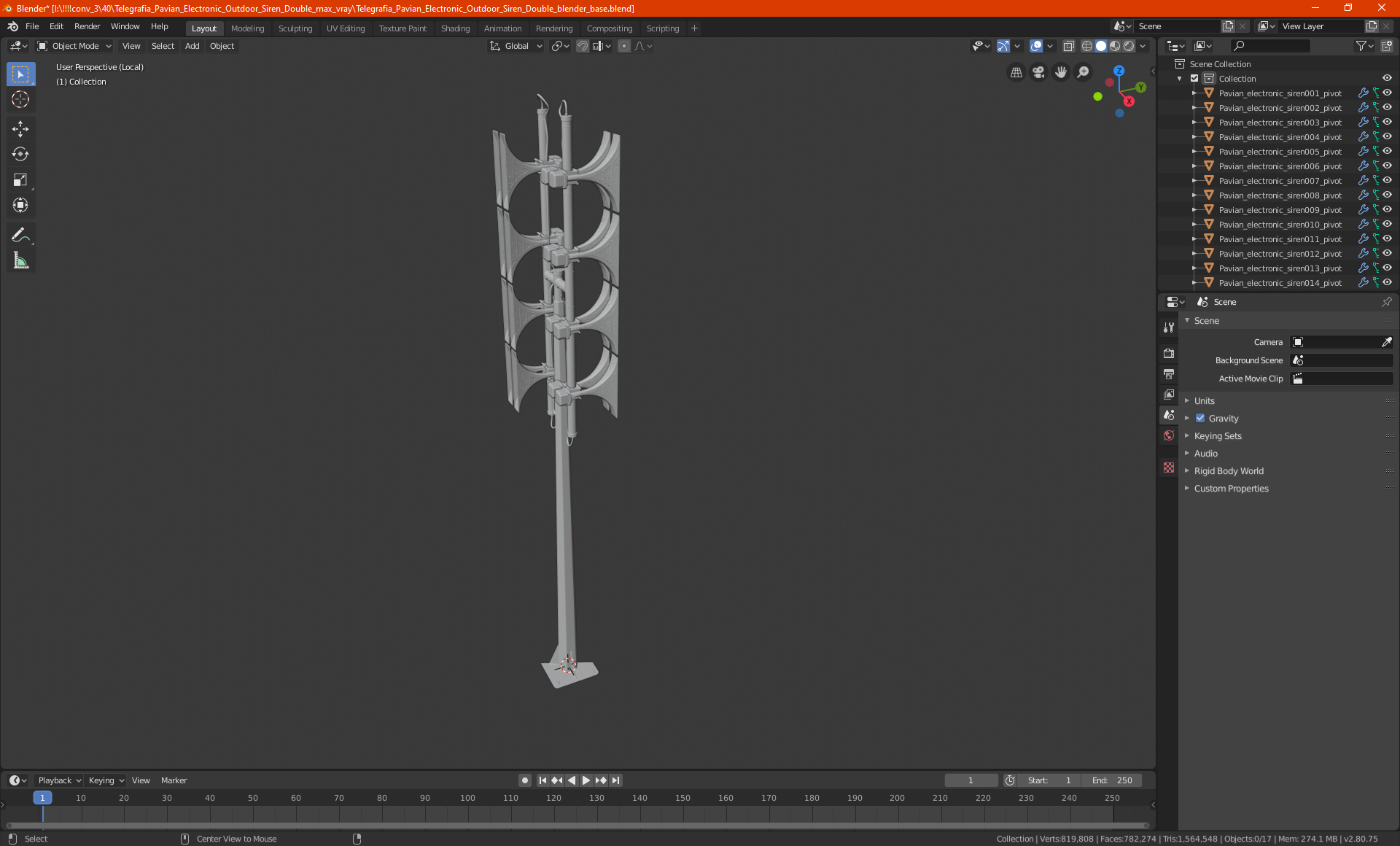
Task: Activate the Annotate tool
Action: click(20, 235)
